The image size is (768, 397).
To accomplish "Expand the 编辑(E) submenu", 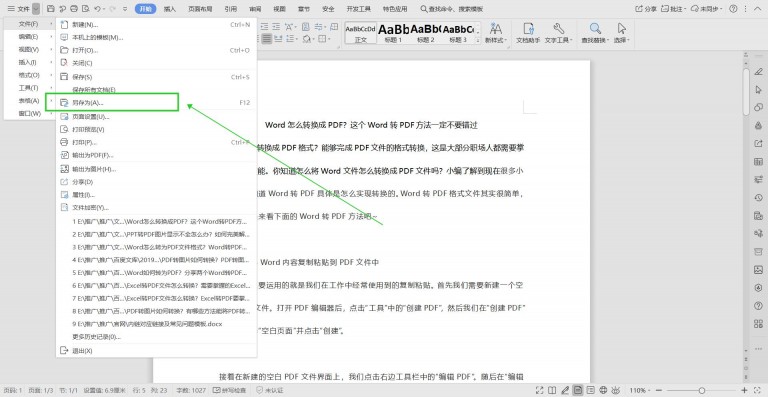I will 29,37.
